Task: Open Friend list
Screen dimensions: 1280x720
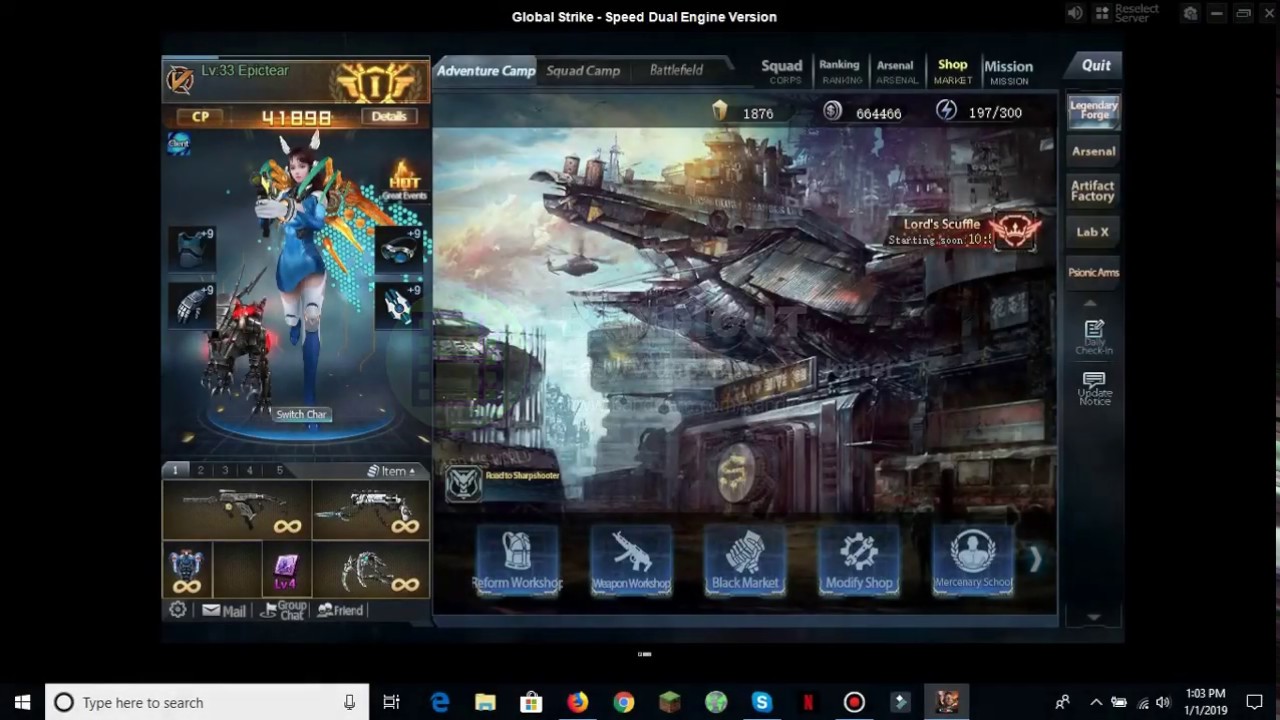Action: pyautogui.click(x=341, y=610)
